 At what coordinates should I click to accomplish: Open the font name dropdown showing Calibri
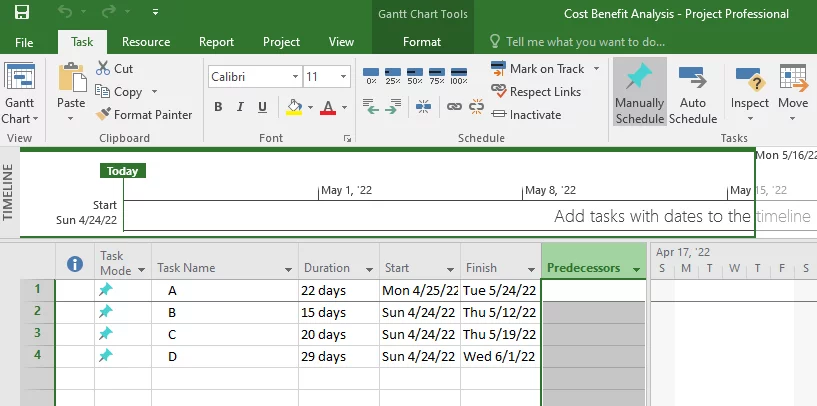[x=295, y=76]
